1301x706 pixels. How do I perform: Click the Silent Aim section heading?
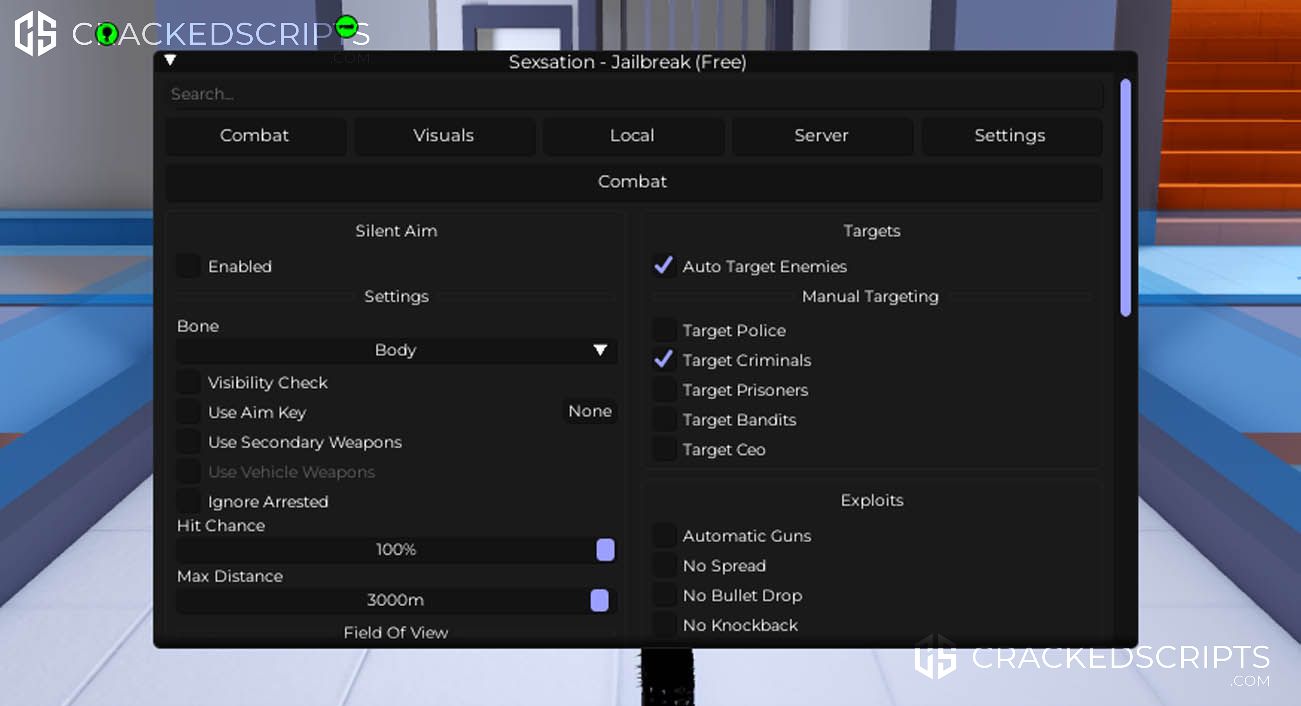click(x=397, y=231)
